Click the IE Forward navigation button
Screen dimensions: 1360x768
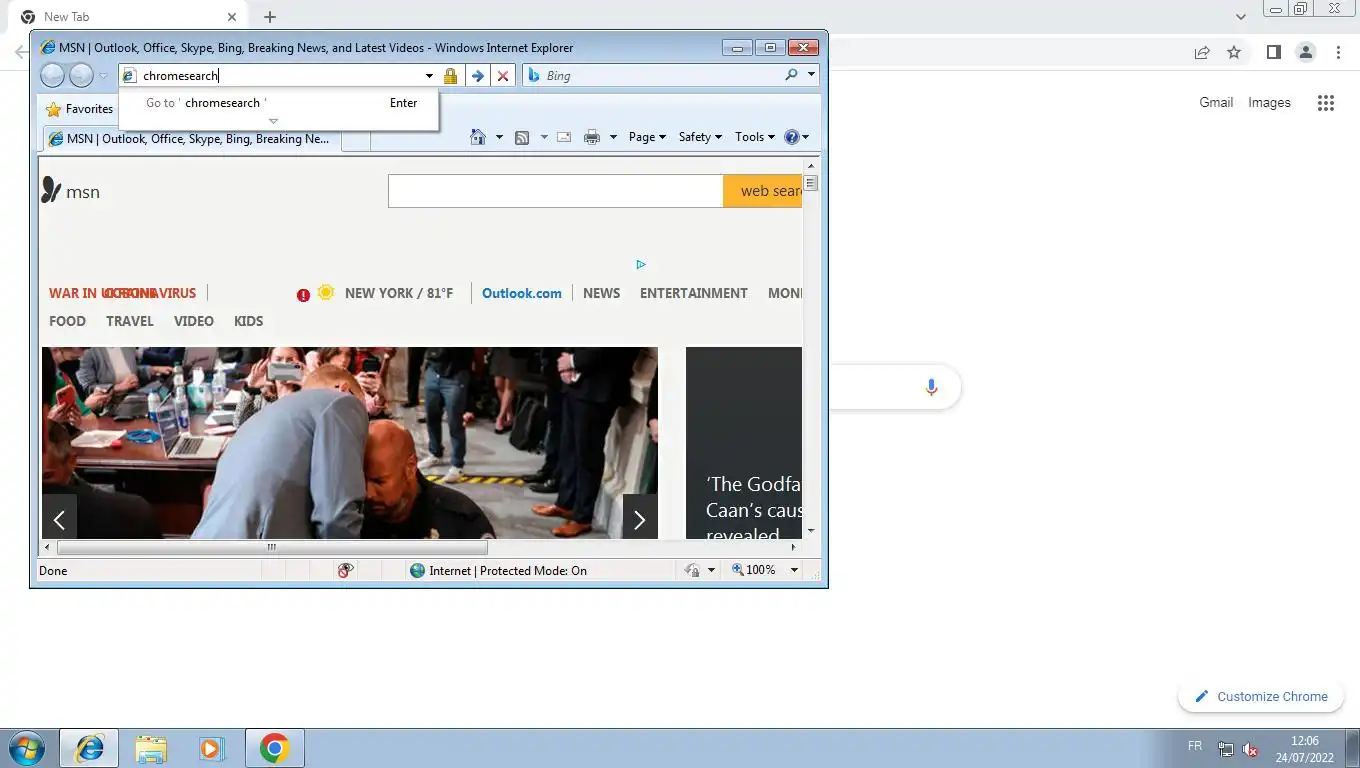pyautogui.click(x=81, y=75)
